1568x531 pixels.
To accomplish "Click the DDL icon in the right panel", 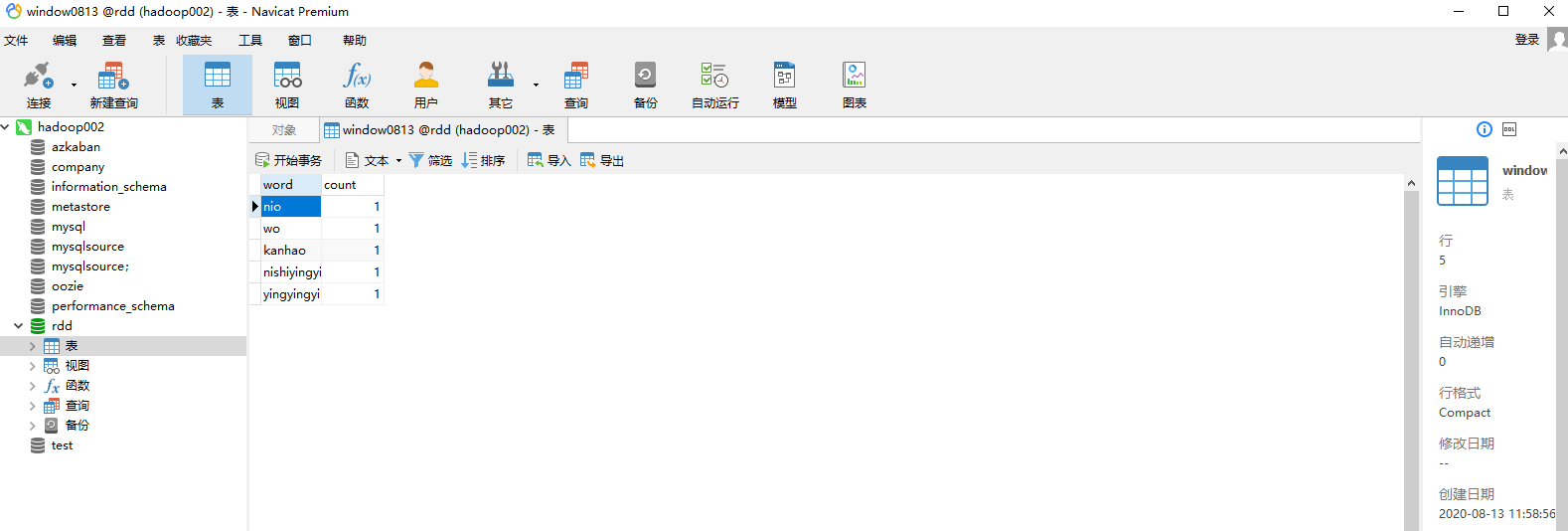I will (x=1509, y=129).
